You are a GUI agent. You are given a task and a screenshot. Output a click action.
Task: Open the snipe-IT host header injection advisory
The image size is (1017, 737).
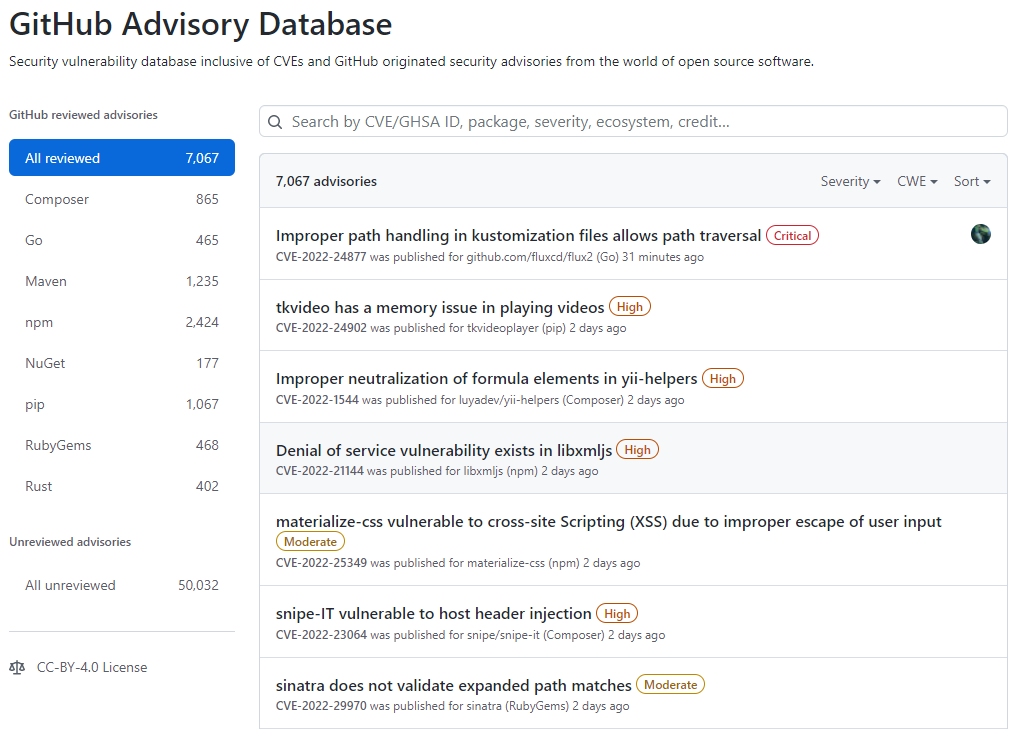[433, 614]
